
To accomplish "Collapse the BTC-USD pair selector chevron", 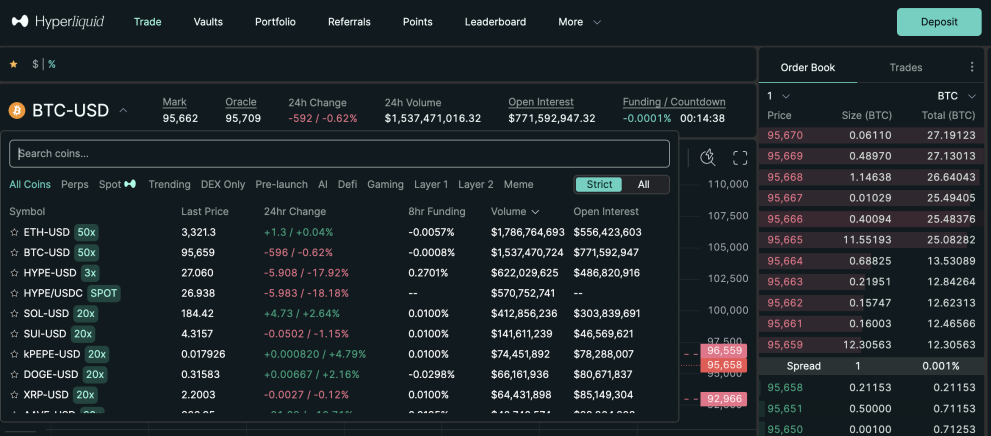I will [x=123, y=111].
